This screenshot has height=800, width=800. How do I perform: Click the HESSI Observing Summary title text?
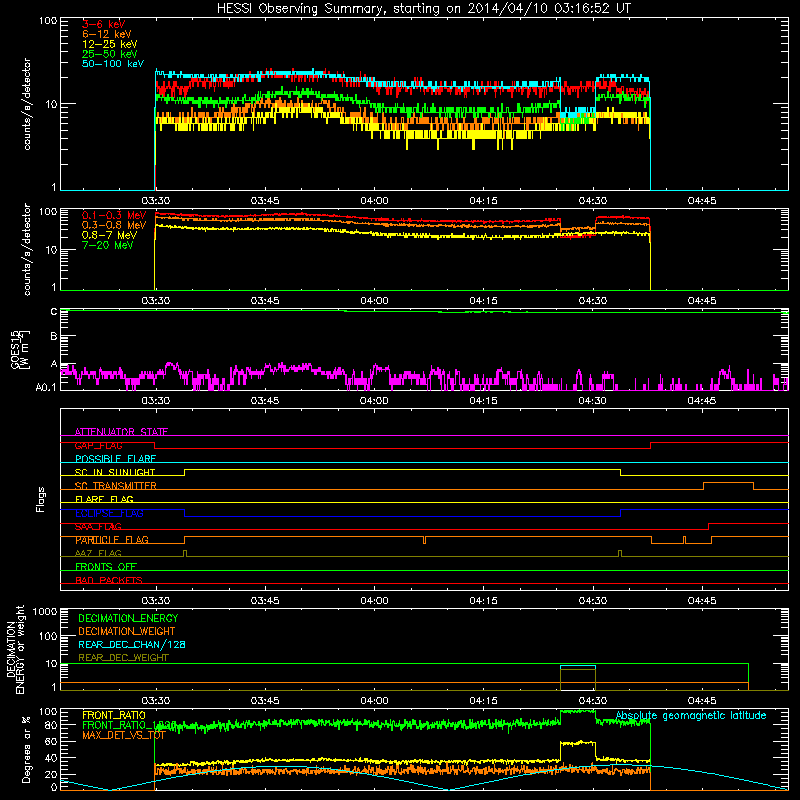(x=423, y=9)
